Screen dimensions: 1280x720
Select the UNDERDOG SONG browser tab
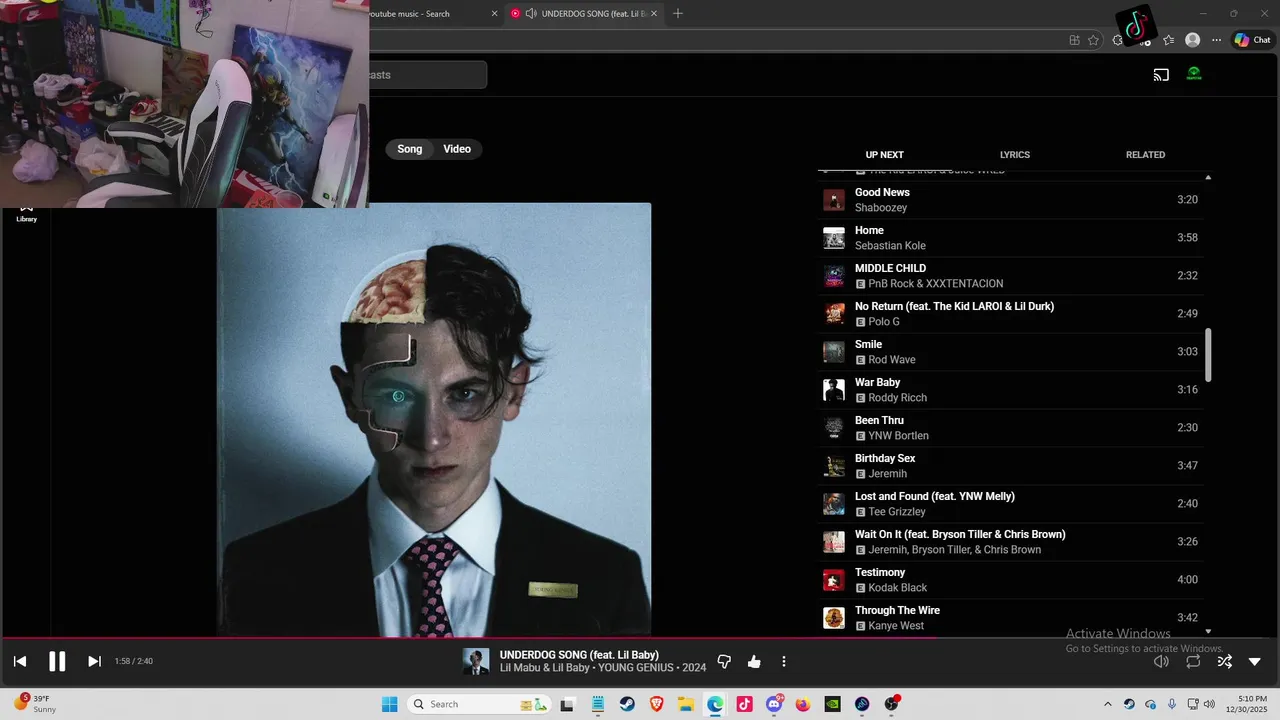[x=583, y=14]
